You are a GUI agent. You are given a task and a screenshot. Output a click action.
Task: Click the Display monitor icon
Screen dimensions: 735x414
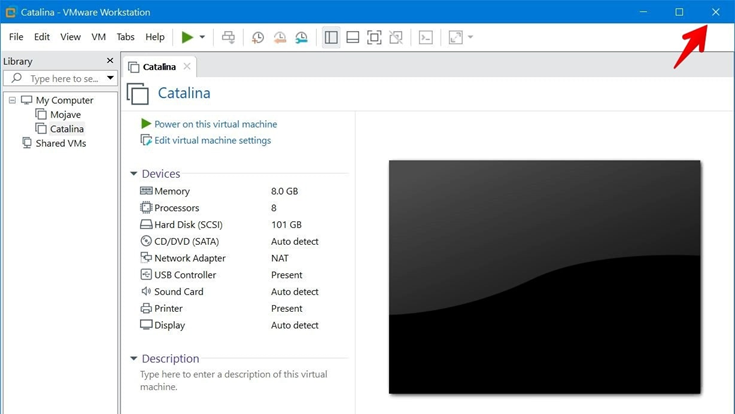146,324
